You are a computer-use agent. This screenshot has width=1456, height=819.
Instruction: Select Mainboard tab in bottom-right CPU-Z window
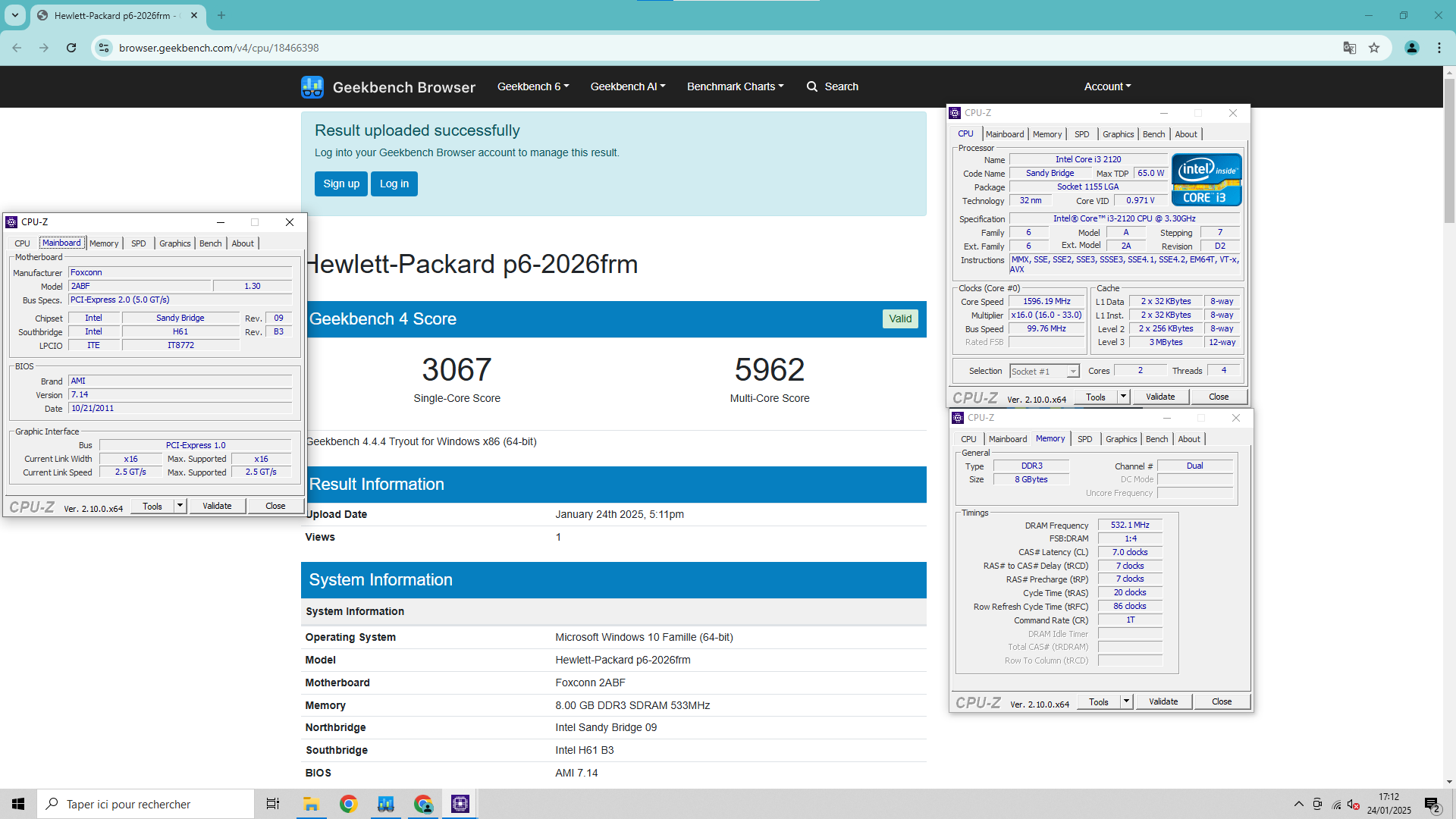[1008, 439]
